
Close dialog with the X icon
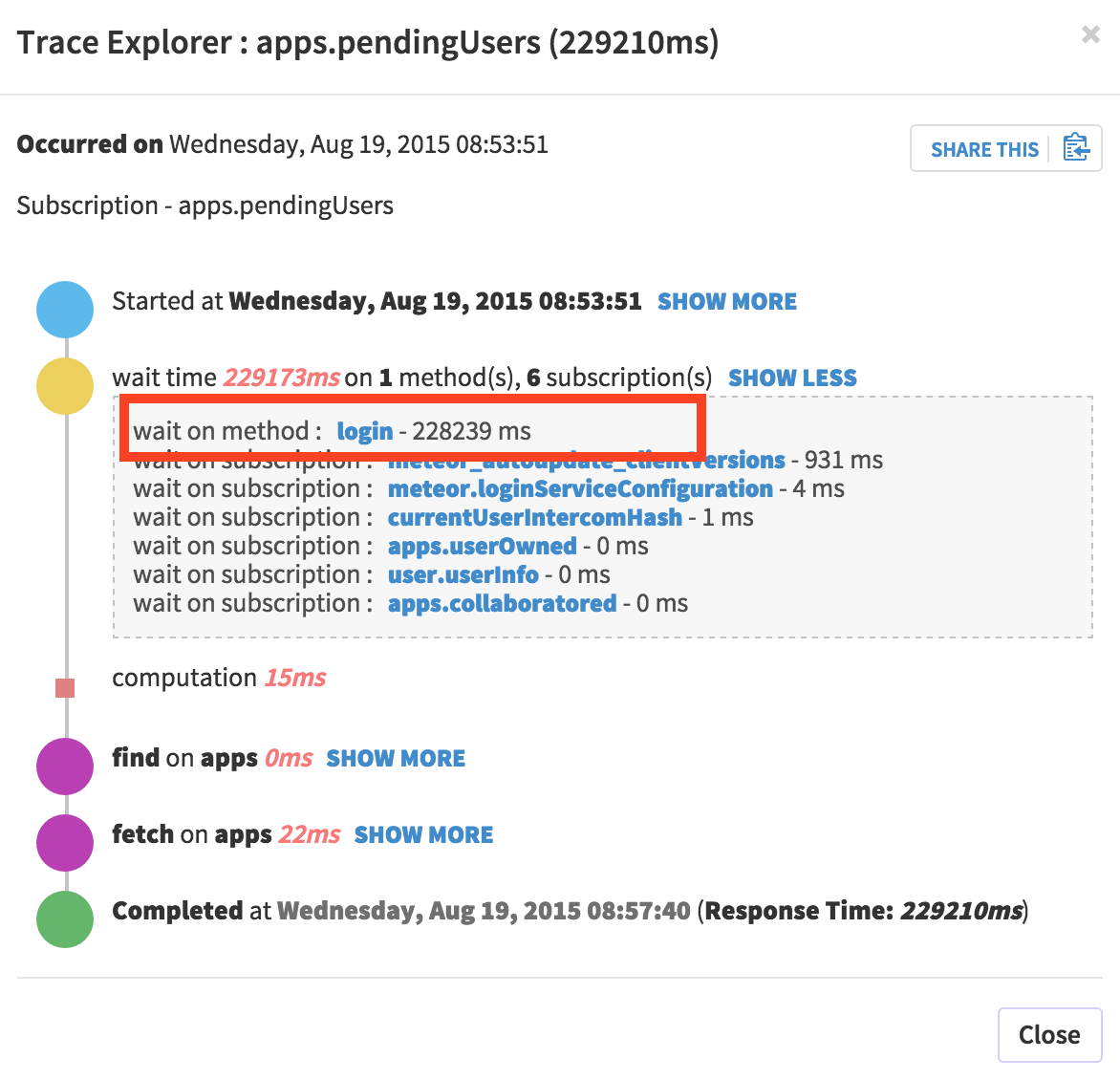tap(1089, 35)
